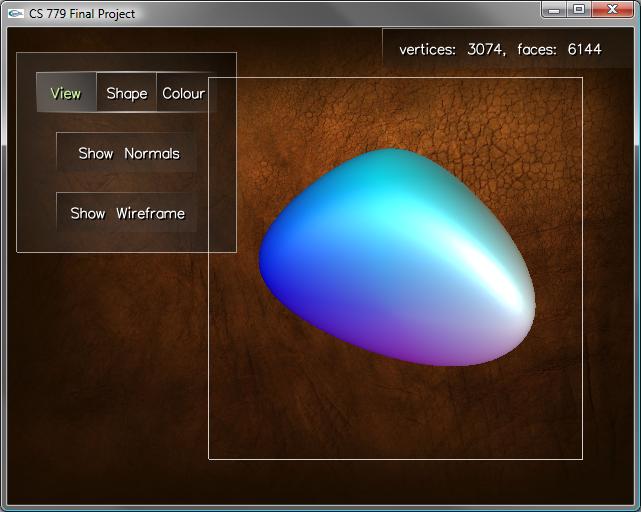
Task: Click dark background outside the viewport frame
Action: coord(100,400)
